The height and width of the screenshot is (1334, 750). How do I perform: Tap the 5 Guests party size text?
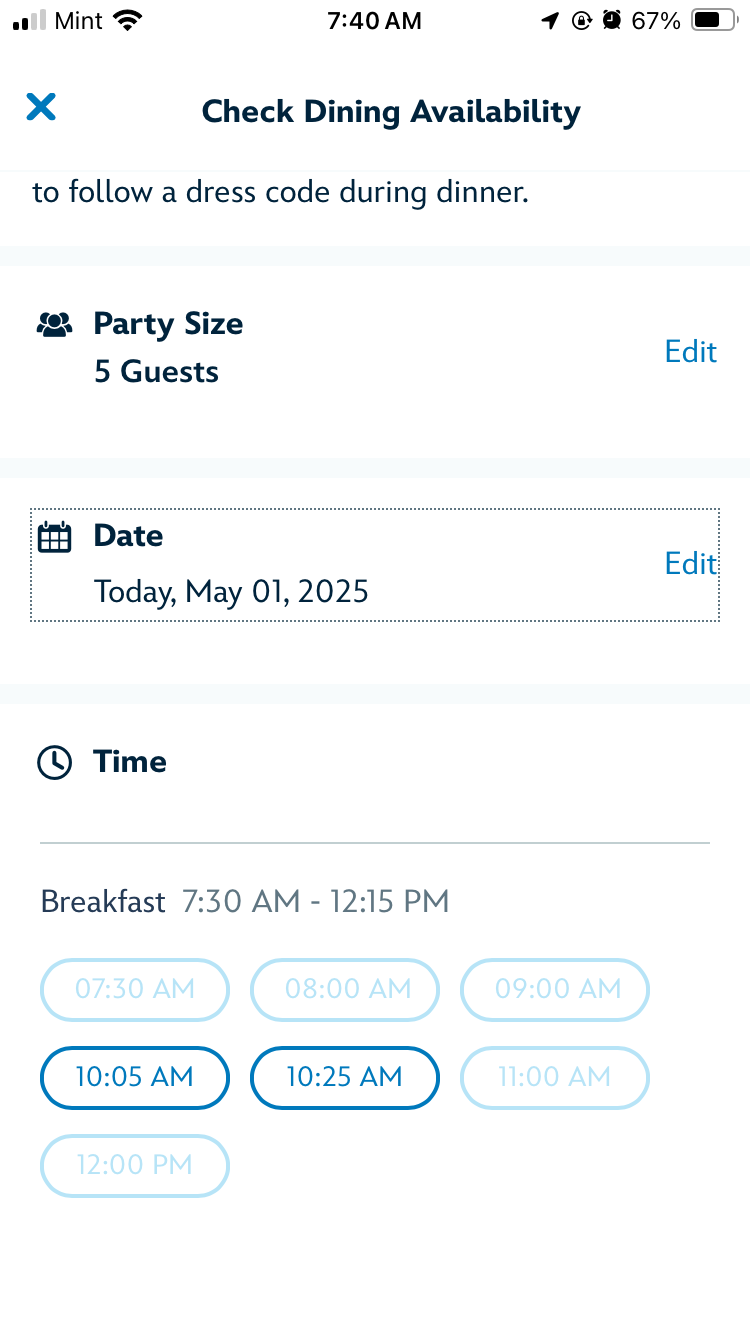coord(156,372)
